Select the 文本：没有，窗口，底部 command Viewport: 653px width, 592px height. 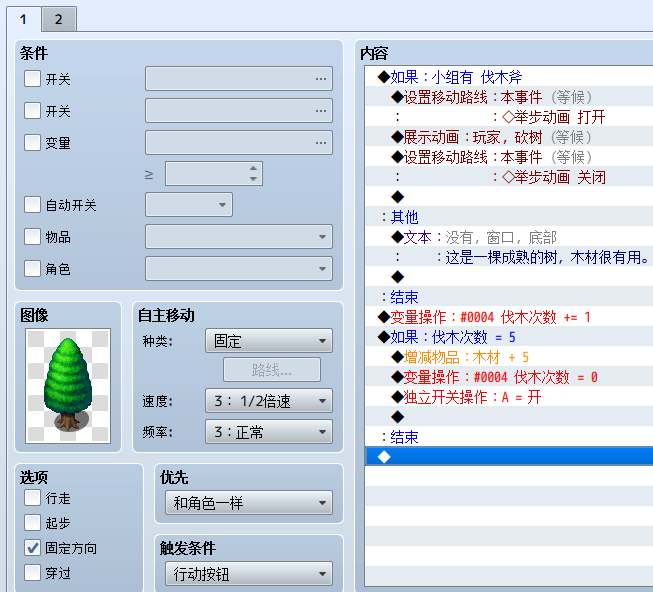tap(509, 237)
